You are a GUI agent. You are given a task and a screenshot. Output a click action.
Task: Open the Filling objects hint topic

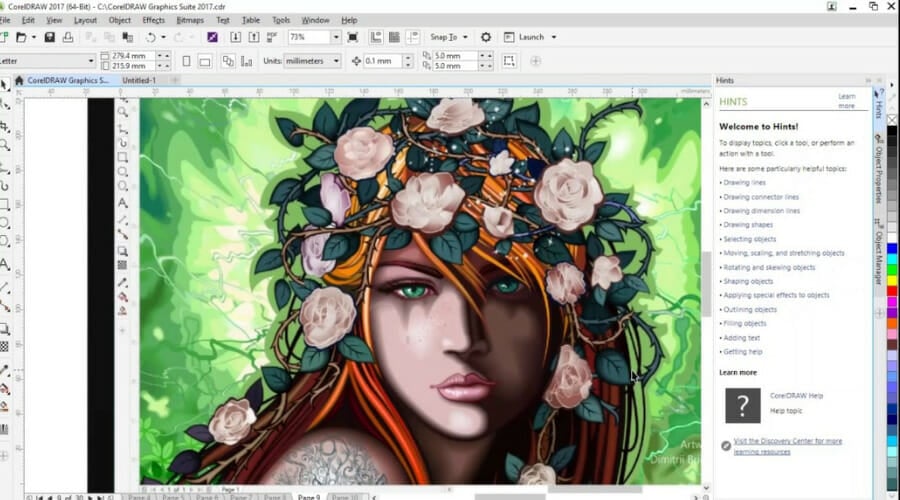pyautogui.click(x=744, y=323)
